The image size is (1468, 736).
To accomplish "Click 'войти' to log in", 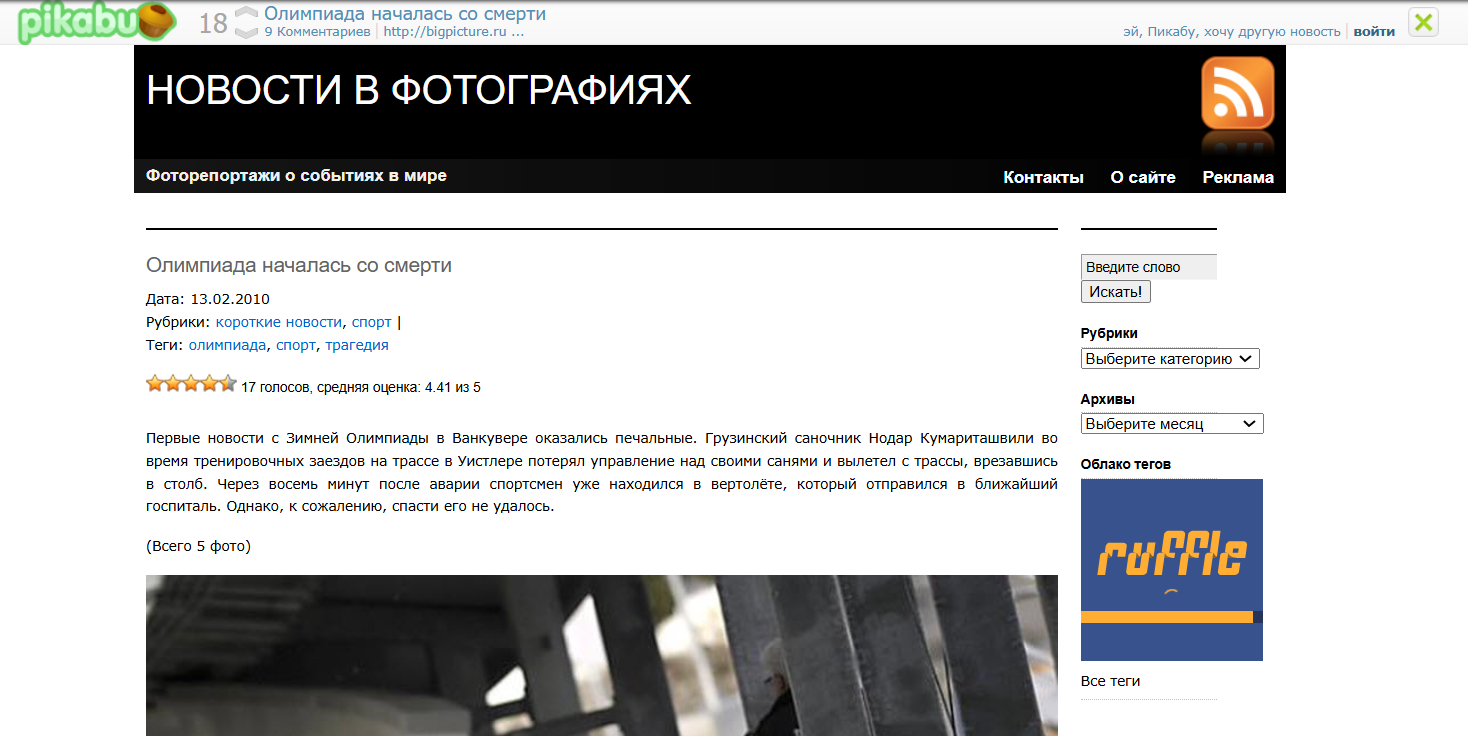I will 1373,32.
